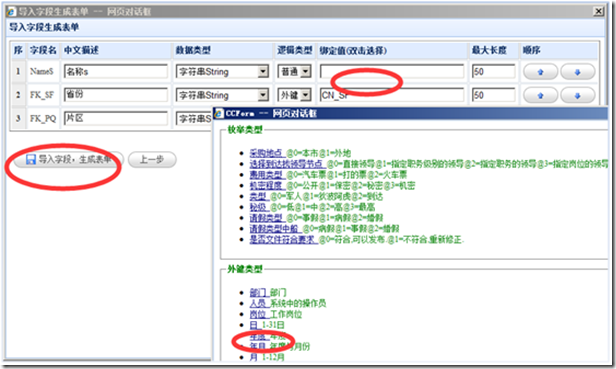Move the NameS row up
616x369 pixels.
pyautogui.click(x=541, y=72)
